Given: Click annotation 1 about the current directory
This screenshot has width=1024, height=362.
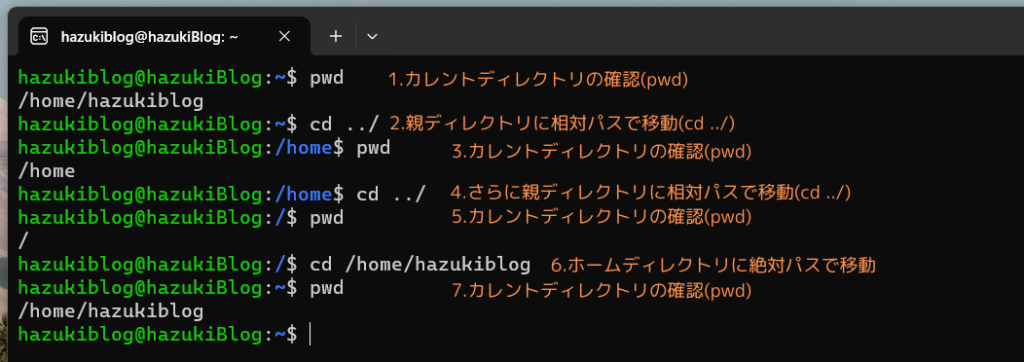Looking at the screenshot, I should coord(539,79).
